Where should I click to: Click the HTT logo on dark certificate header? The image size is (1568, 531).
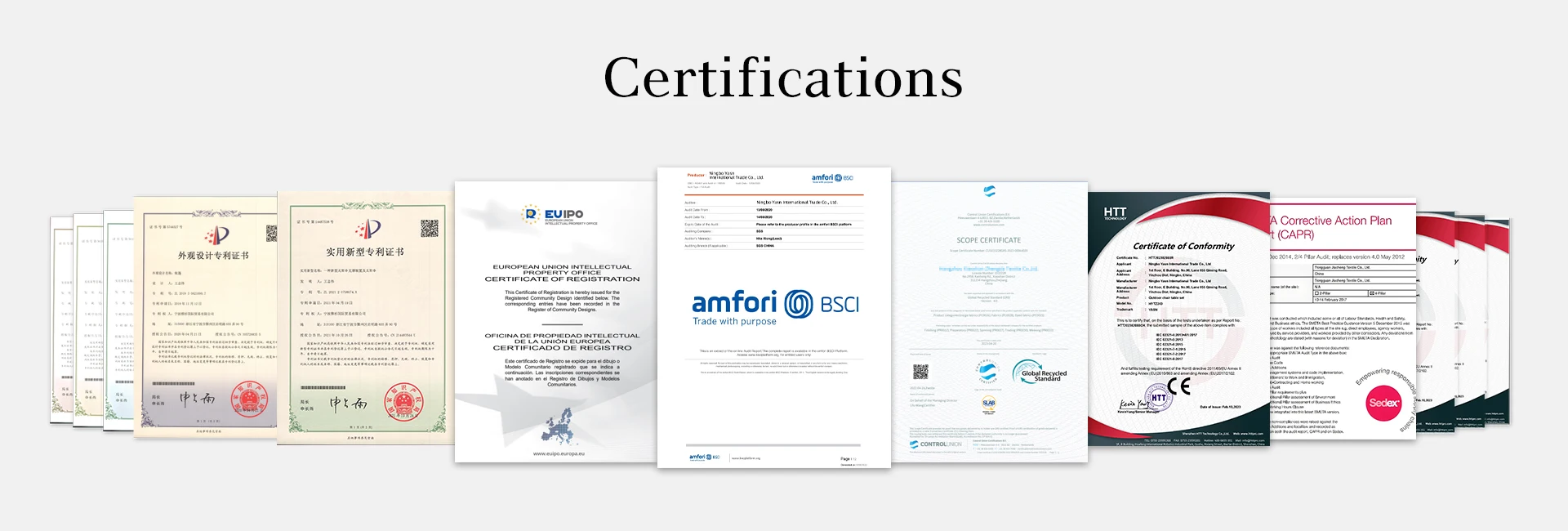pos(1115,213)
